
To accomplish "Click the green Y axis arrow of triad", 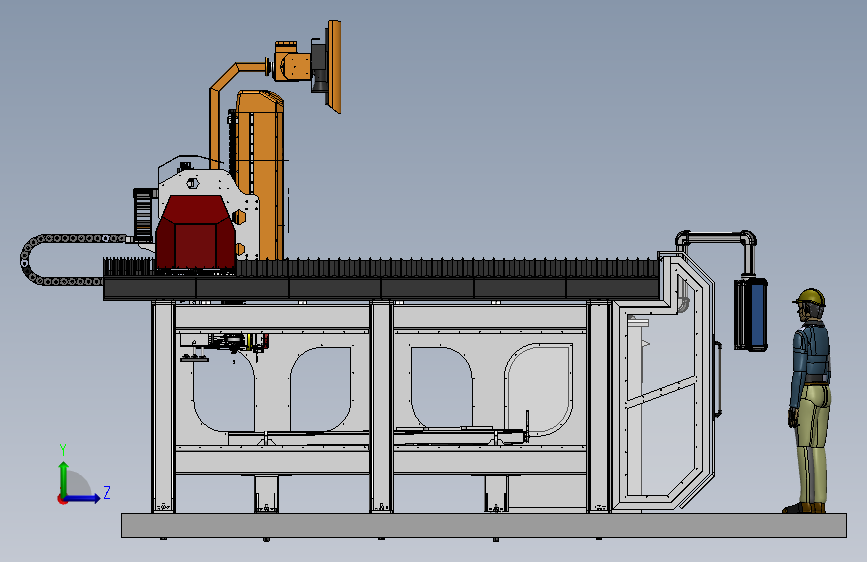I will [64, 478].
